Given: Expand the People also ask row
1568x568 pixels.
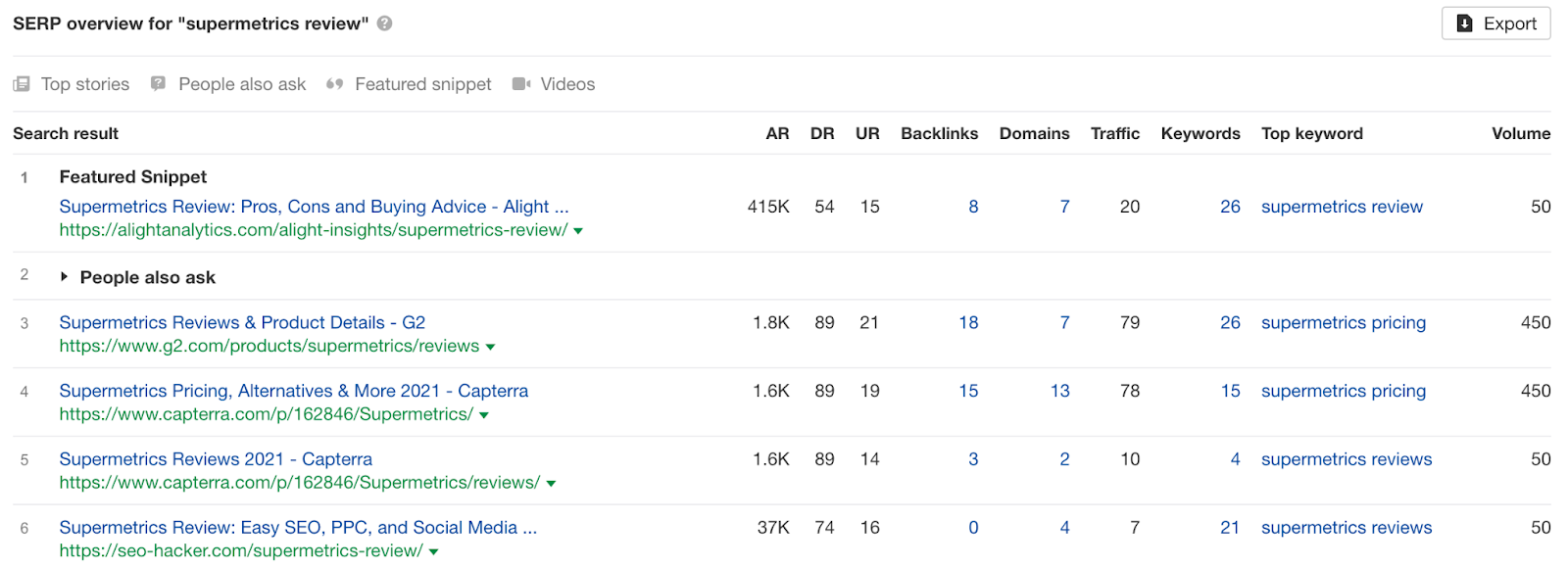Looking at the screenshot, I should tap(64, 277).
